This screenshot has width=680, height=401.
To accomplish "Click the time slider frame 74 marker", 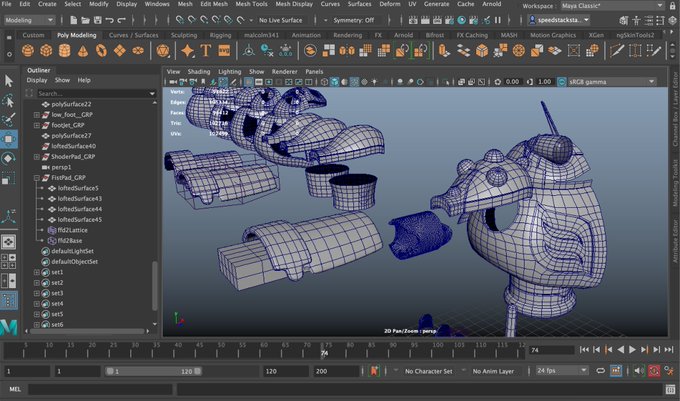I will tap(324, 352).
